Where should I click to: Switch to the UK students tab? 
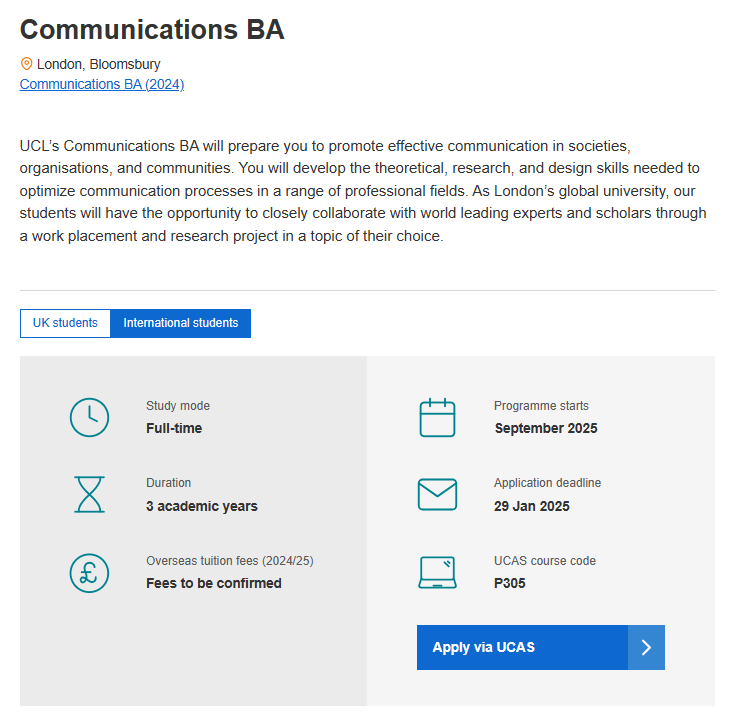65,323
